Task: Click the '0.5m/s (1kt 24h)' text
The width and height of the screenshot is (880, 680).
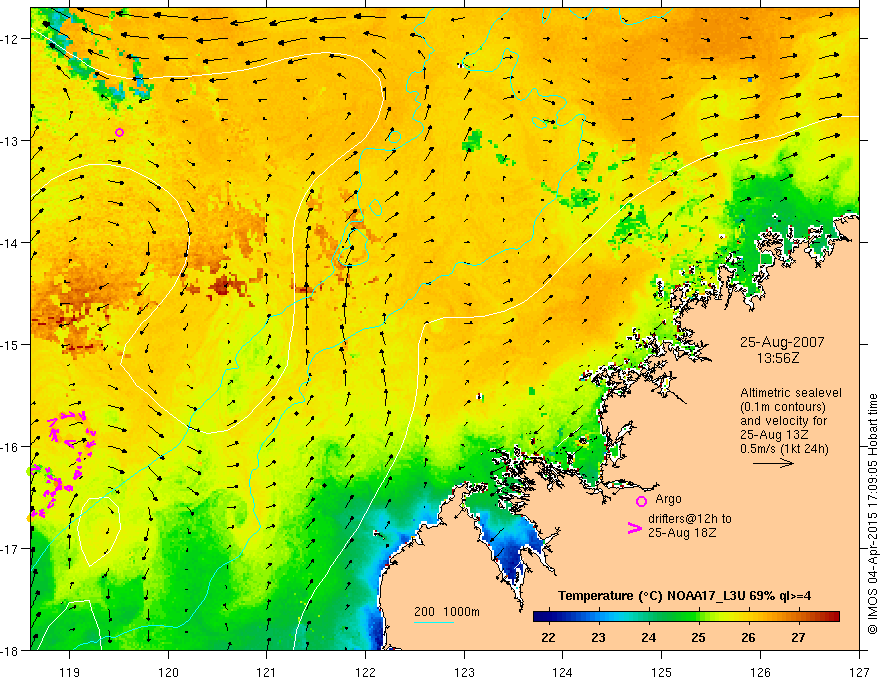Action: pos(784,448)
